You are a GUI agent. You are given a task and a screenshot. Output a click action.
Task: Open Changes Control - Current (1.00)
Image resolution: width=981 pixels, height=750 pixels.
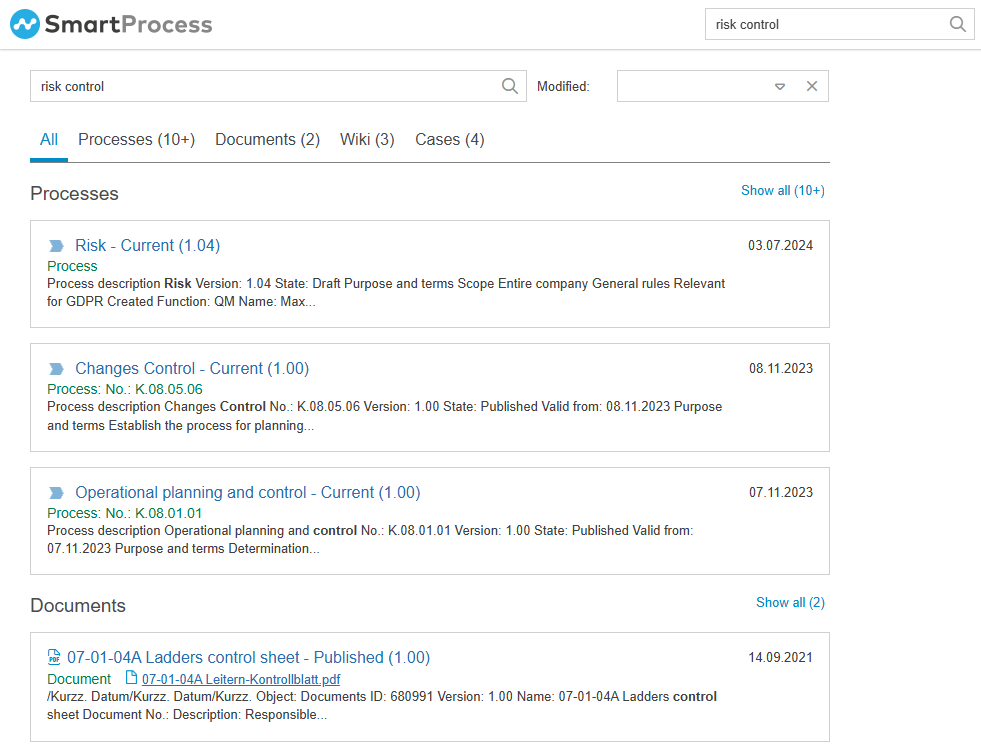tap(192, 369)
